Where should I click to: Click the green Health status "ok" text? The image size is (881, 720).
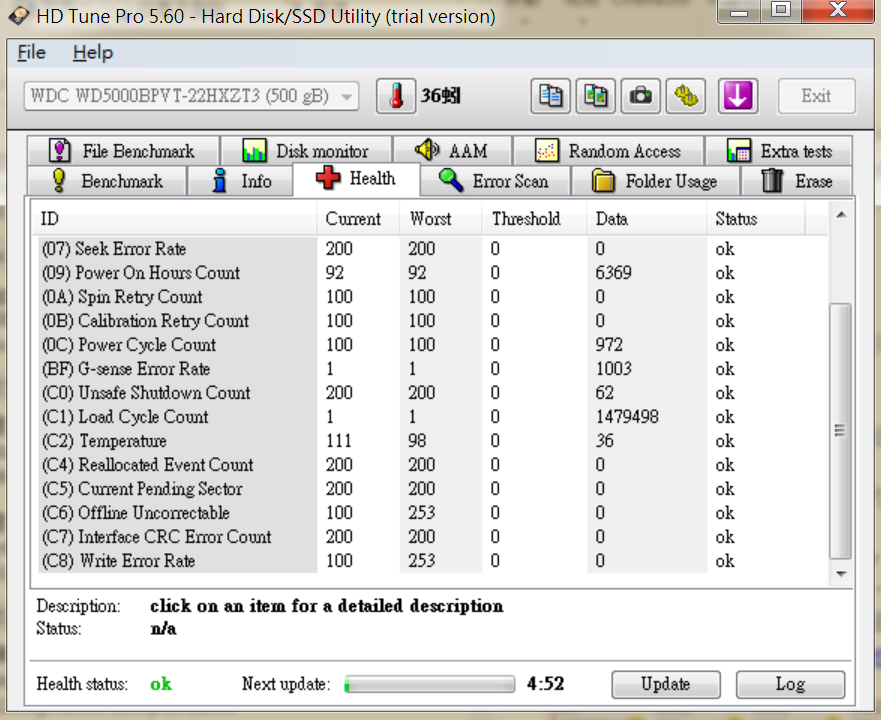tap(161, 684)
